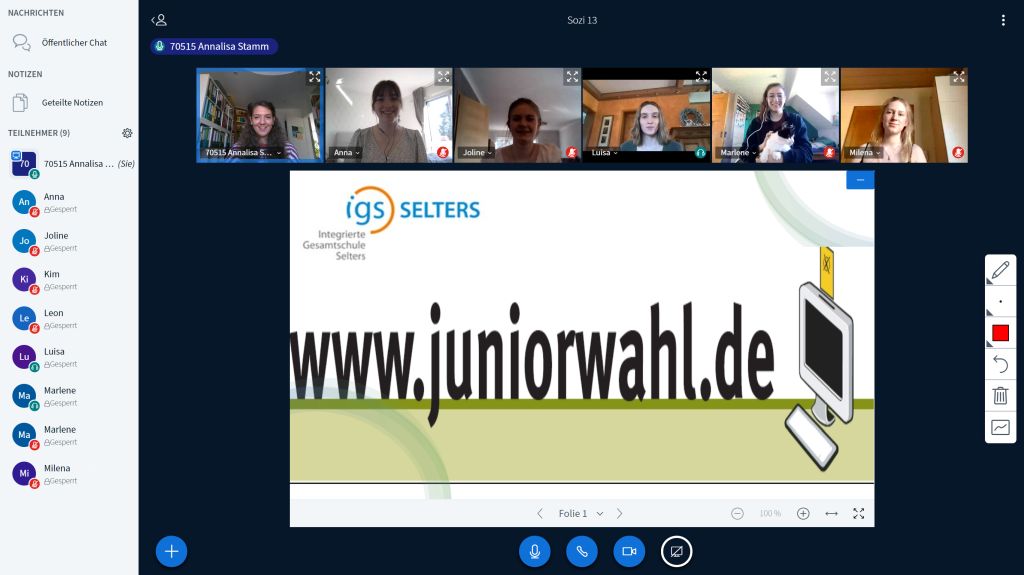Fullscreen Milena's webcam video
The height and width of the screenshot is (575, 1024).
(x=959, y=77)
